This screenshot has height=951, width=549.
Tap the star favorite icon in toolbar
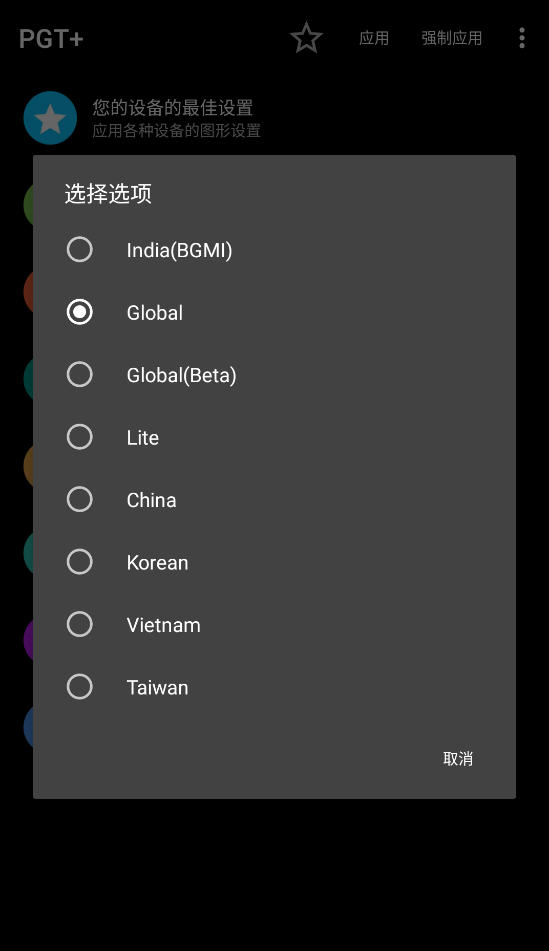tap(306, 38)
